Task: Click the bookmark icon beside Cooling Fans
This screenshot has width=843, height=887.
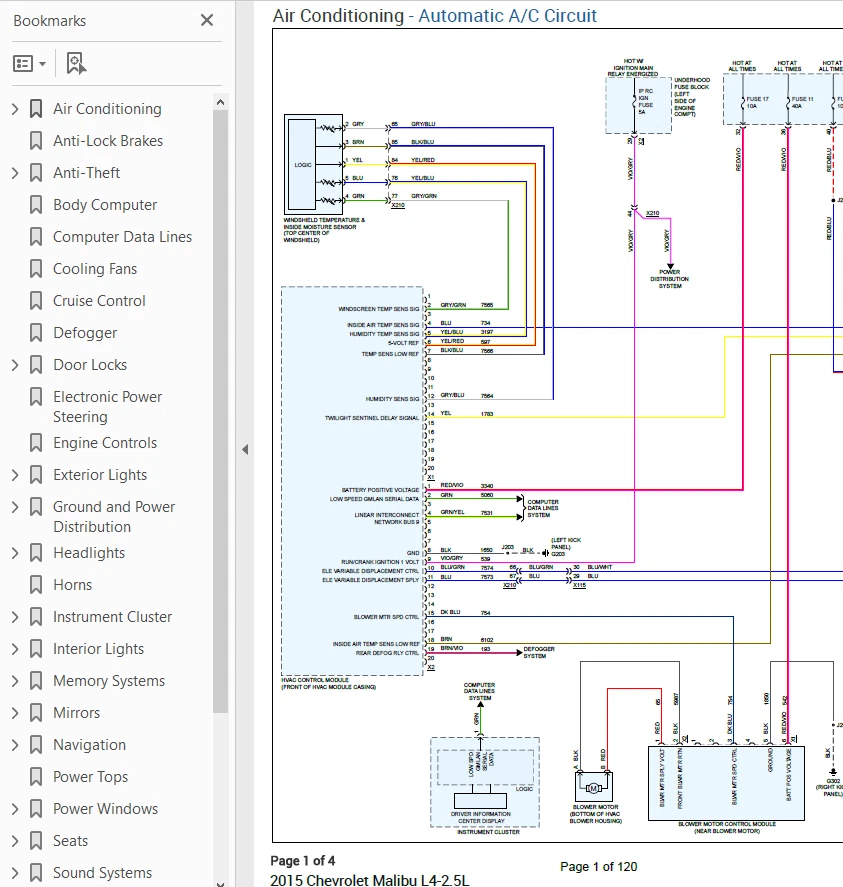Action: pos(34,268)
